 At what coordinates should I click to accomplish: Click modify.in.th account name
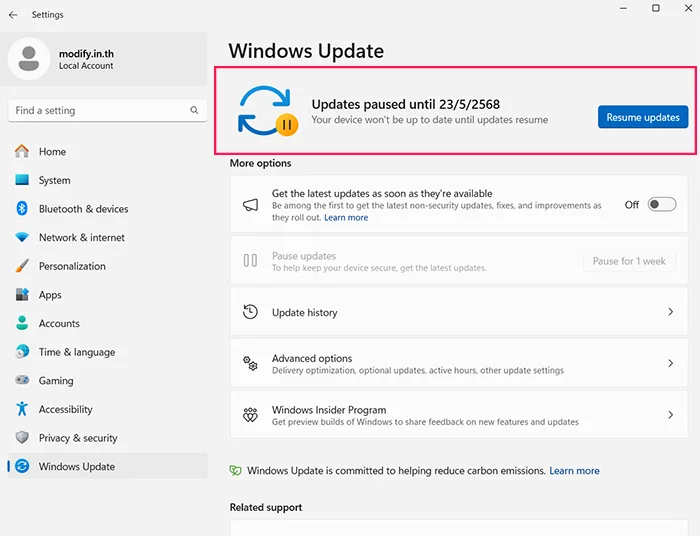86,54
